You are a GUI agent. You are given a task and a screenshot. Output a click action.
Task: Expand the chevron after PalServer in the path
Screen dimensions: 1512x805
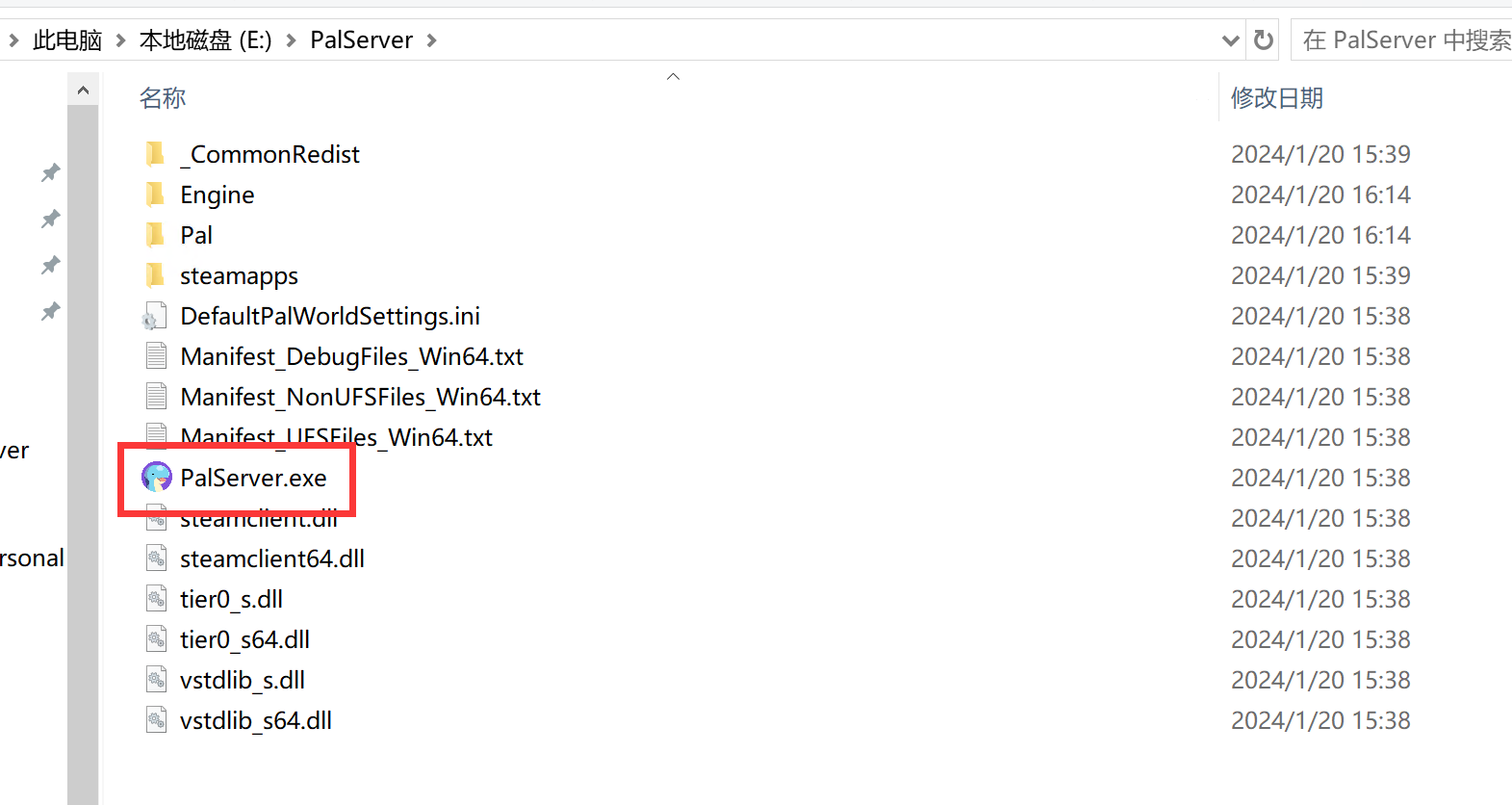[x=431, y=40]
